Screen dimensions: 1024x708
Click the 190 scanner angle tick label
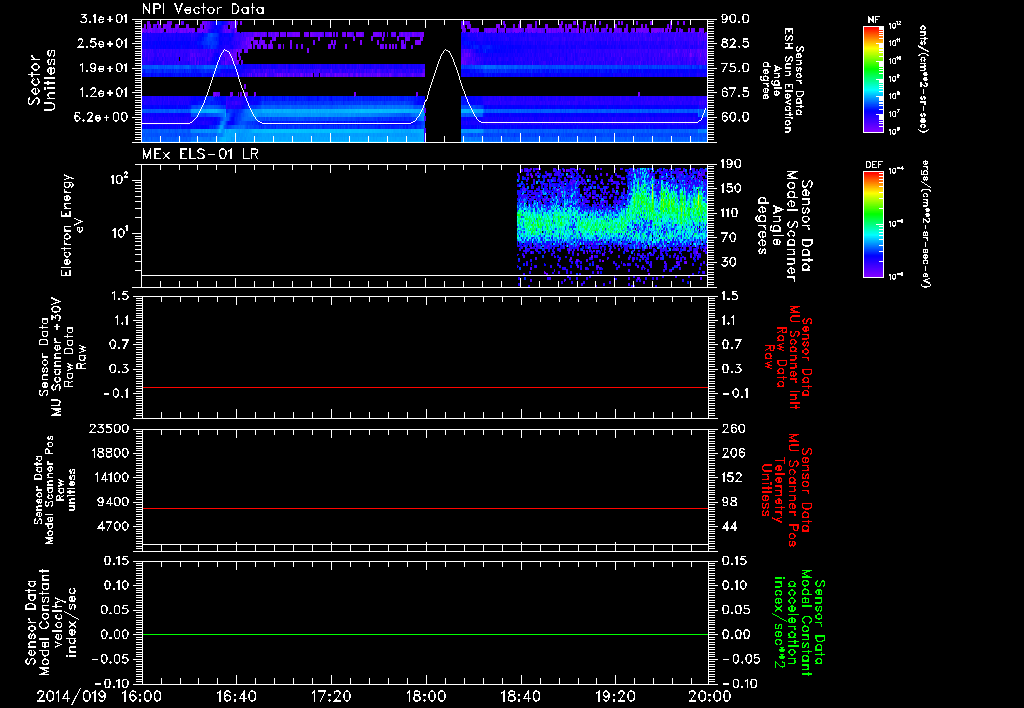coord(731,164)
